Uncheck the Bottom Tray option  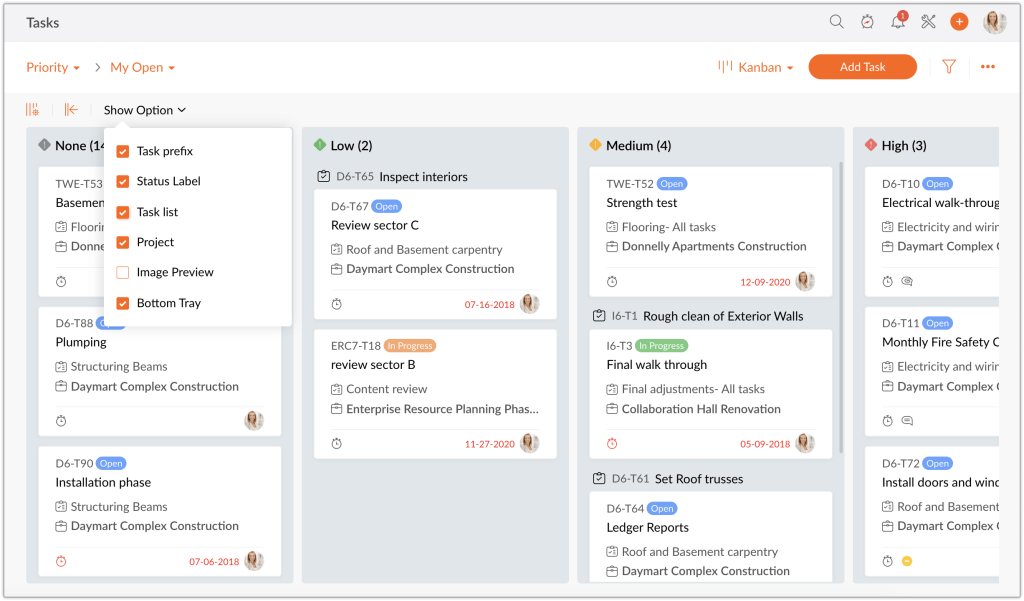123,302
